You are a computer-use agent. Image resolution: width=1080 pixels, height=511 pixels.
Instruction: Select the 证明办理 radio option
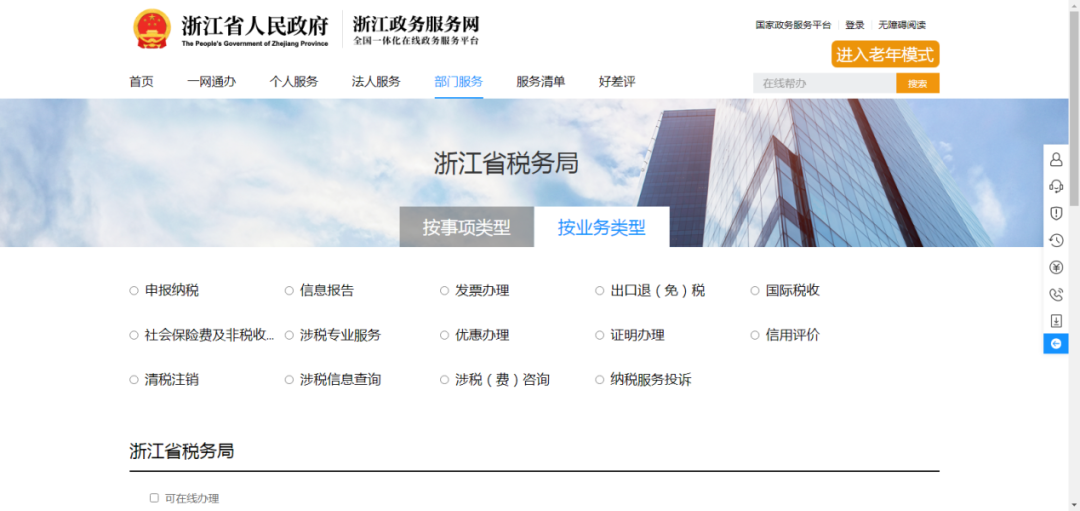point(599,335)
